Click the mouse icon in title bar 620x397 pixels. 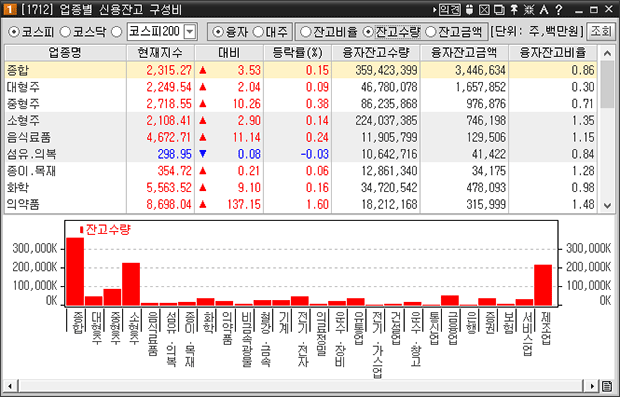pyautogui.click(x=469, y=9)
